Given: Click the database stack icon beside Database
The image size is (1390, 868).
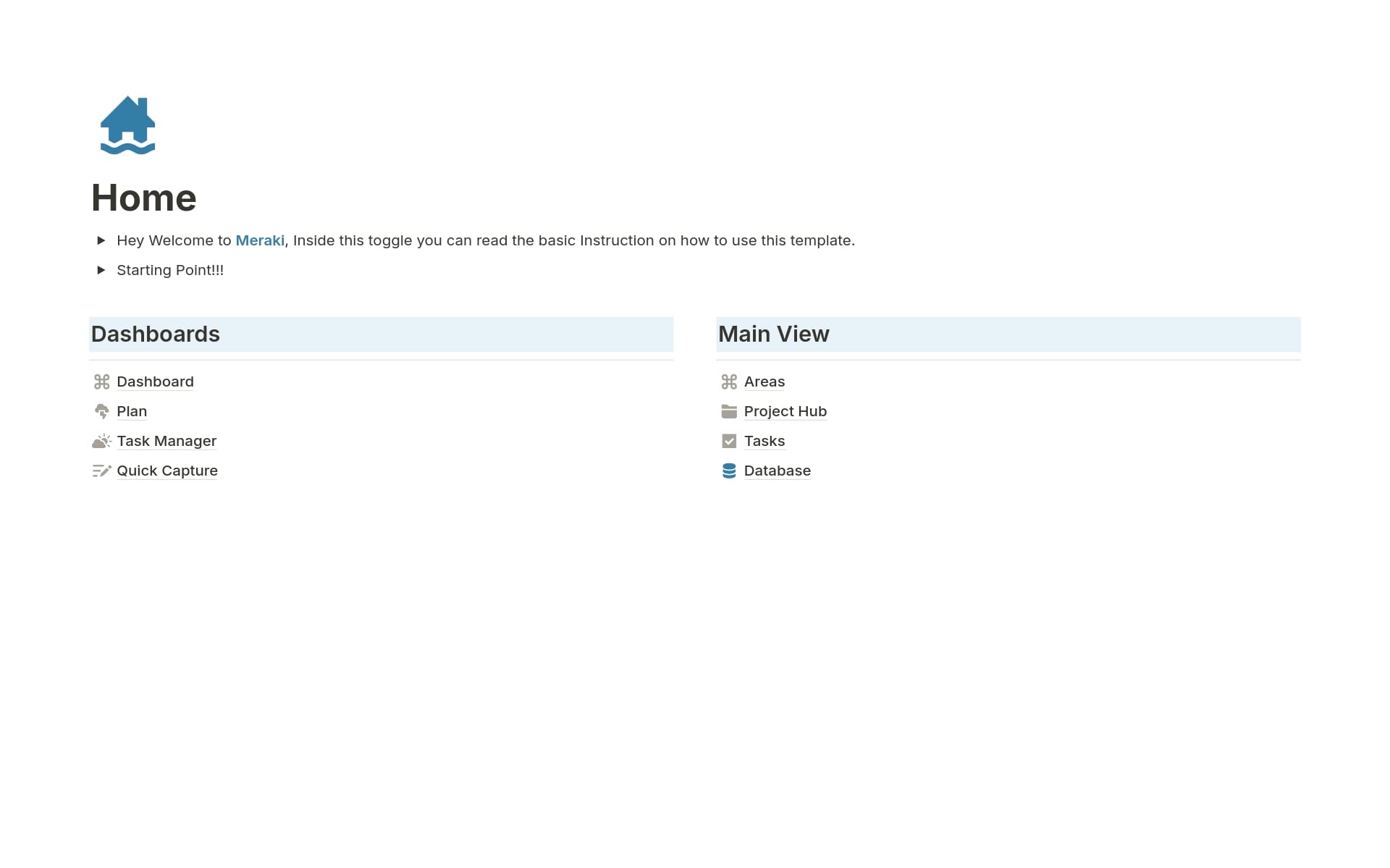Looking at the screenshot, I should 729,470.
